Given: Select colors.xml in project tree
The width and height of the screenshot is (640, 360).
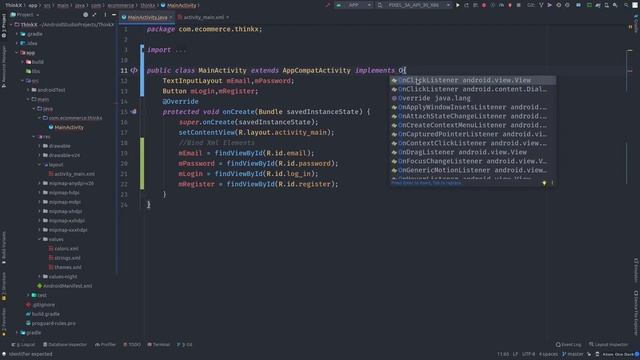Looking at the screenshot, I should [x=67, y=249].
